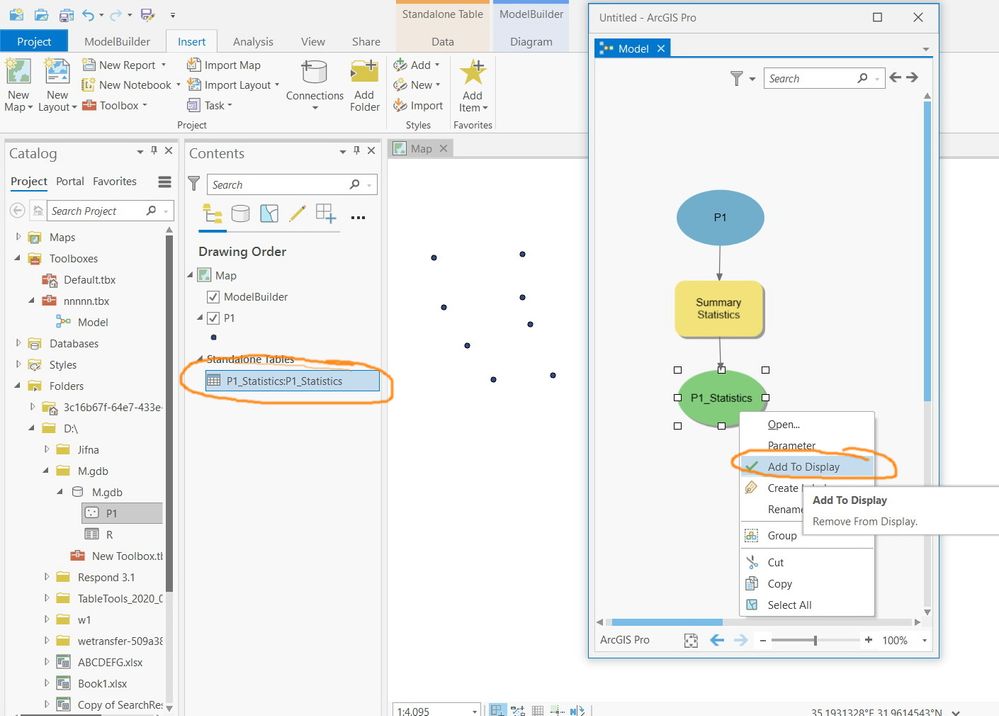Screen dimensions: 999x716
Task: Choose Group from context menu
Action: coord(807,536)
